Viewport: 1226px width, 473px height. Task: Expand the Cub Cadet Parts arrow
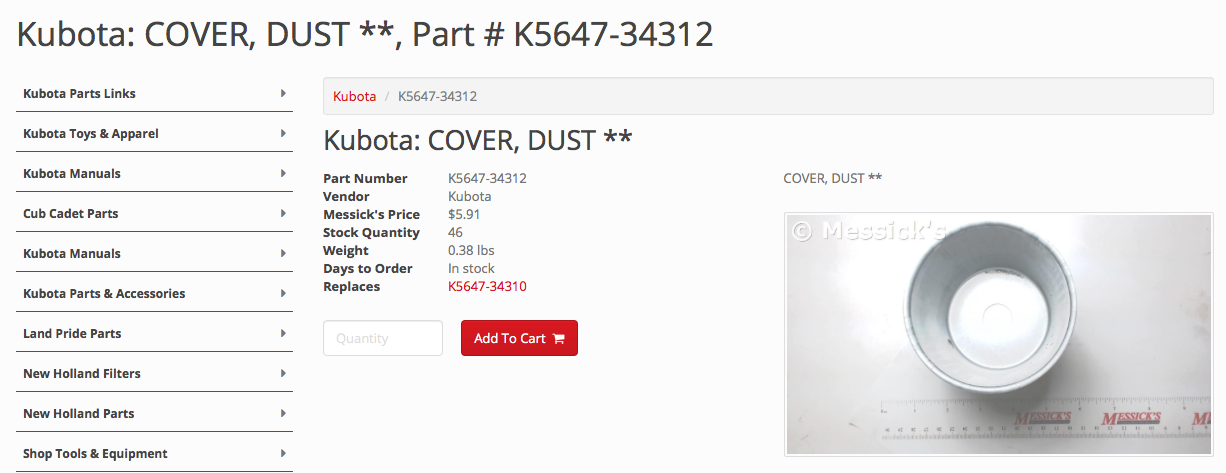[284, 213]
